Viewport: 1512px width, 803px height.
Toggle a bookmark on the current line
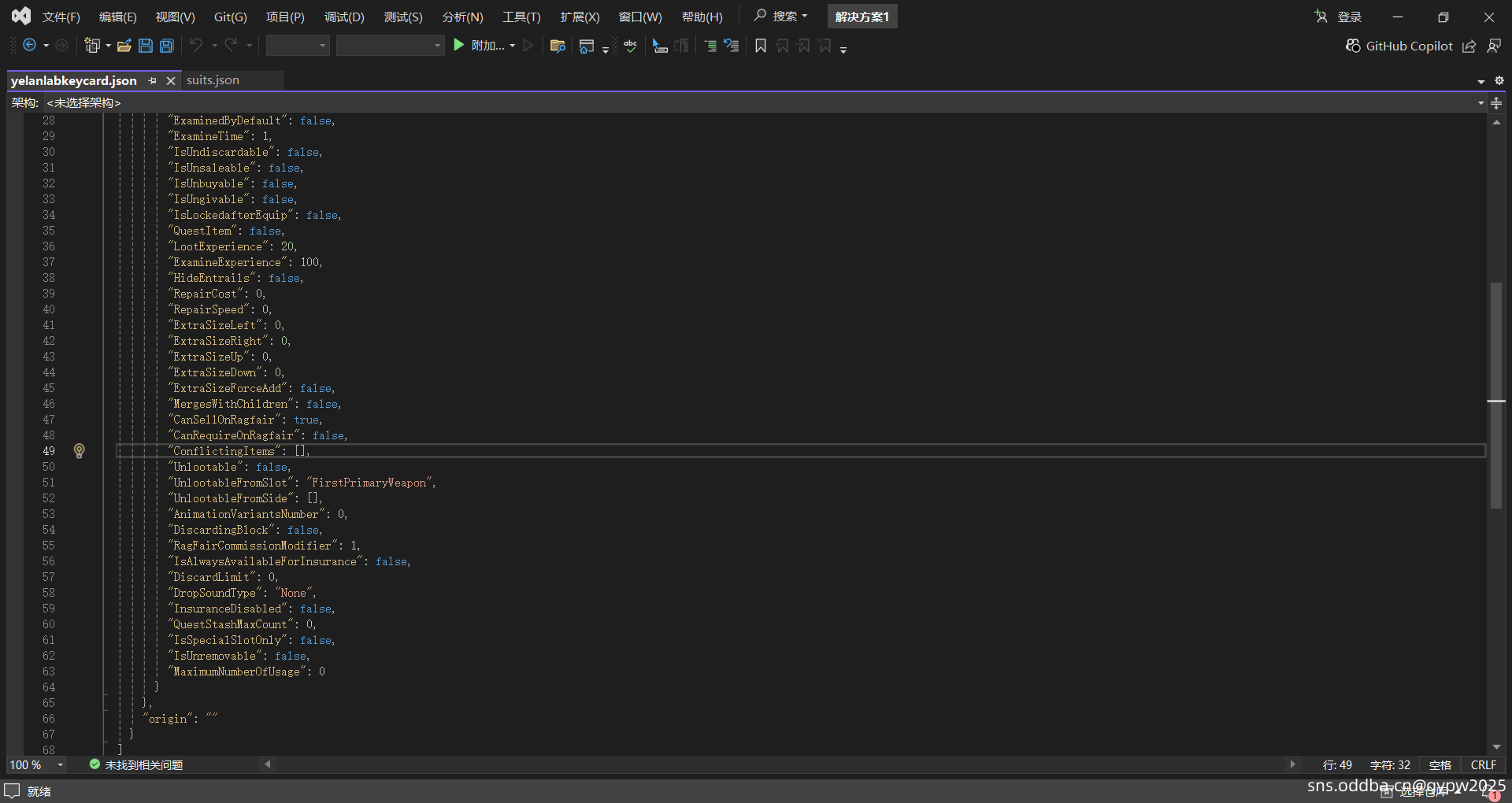tap(761, 46)
